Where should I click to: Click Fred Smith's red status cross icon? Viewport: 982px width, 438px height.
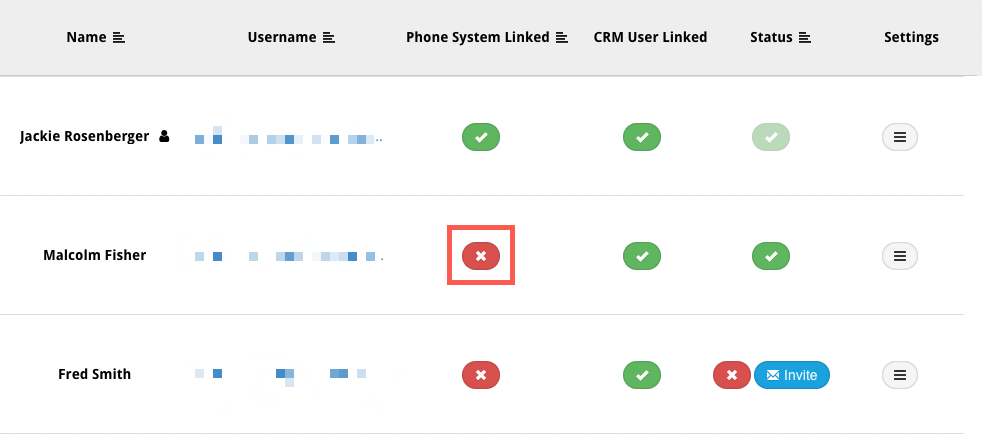coord(731,375)
